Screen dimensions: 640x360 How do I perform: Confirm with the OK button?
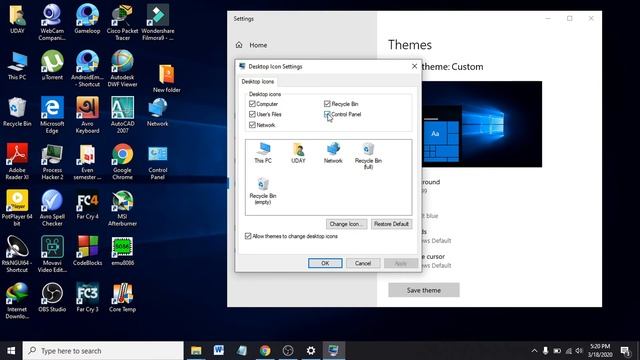pos(325,263)
